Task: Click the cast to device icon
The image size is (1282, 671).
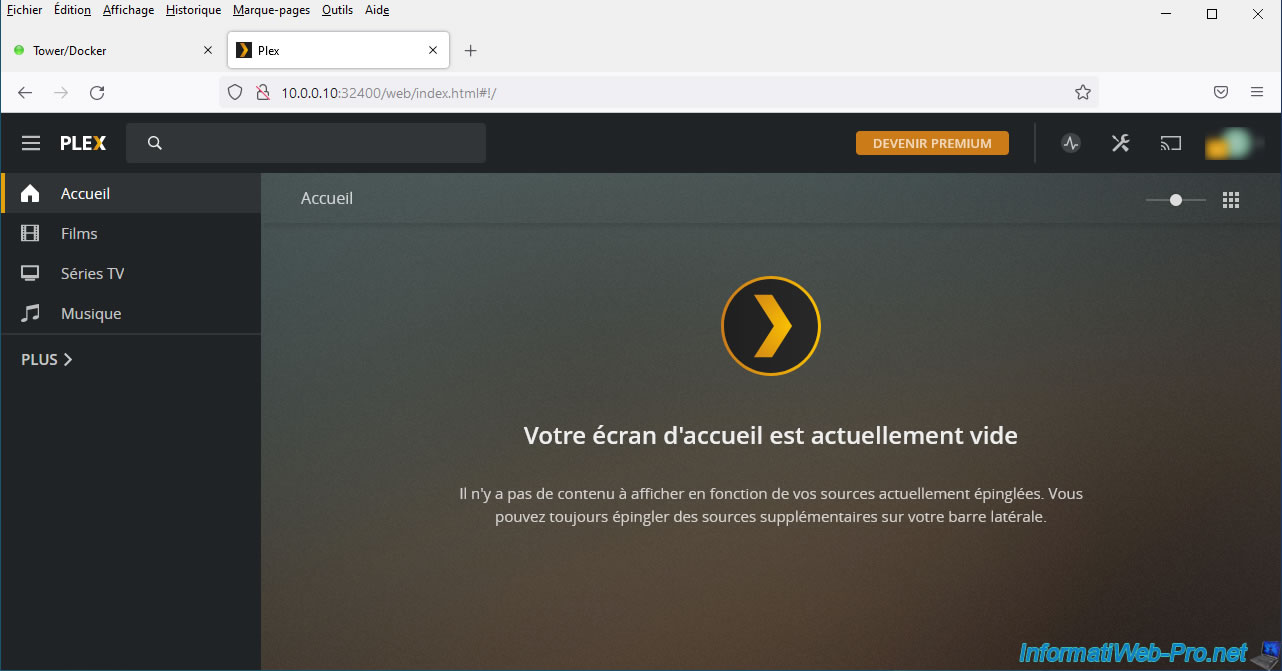Action: [1170, 143]
